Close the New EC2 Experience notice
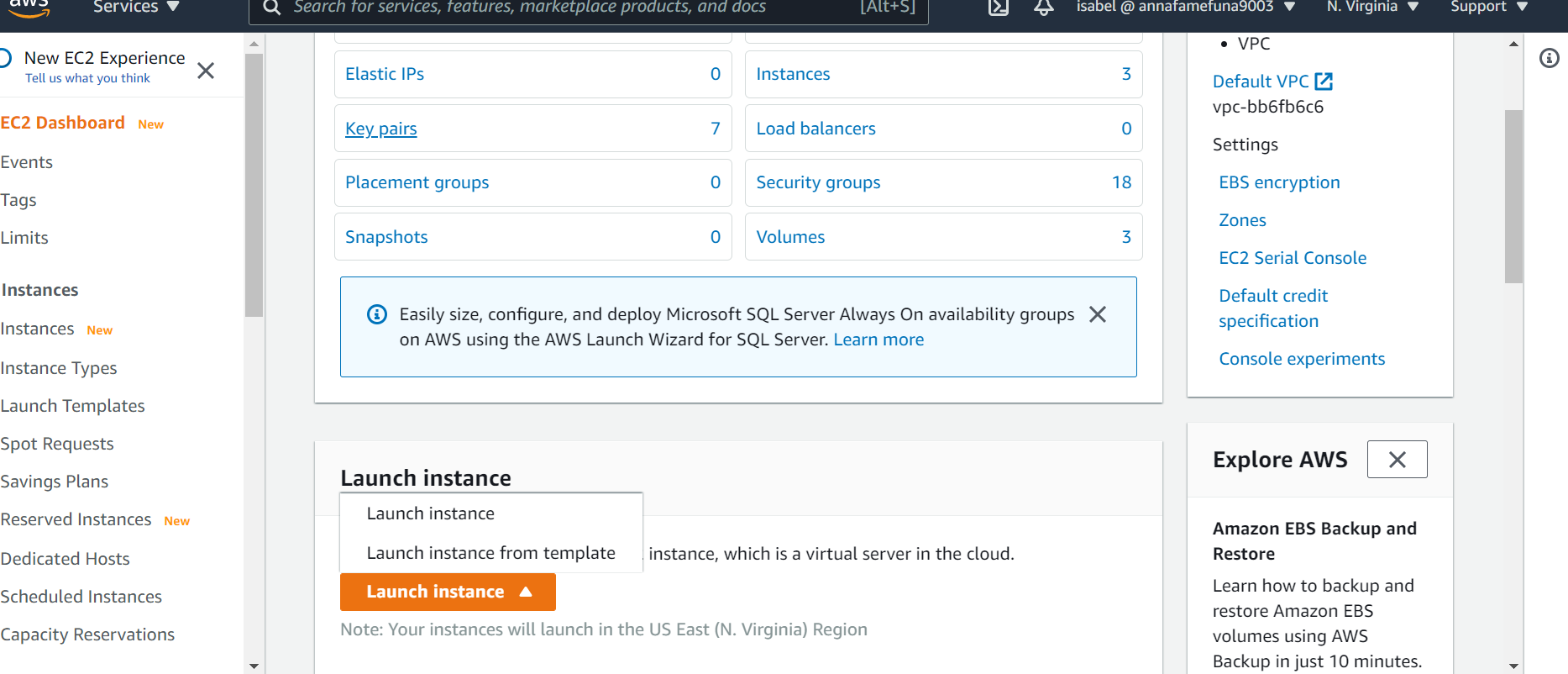The height and width of the screenshot is (674, 1568). coord(206,71)
